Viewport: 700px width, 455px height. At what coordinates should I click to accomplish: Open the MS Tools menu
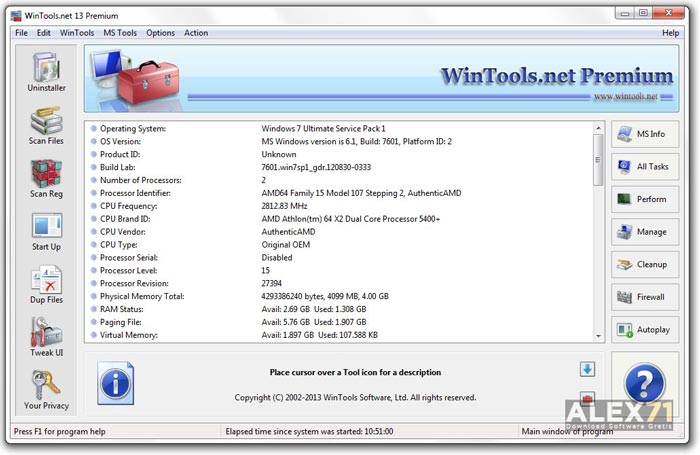(120, 33)
